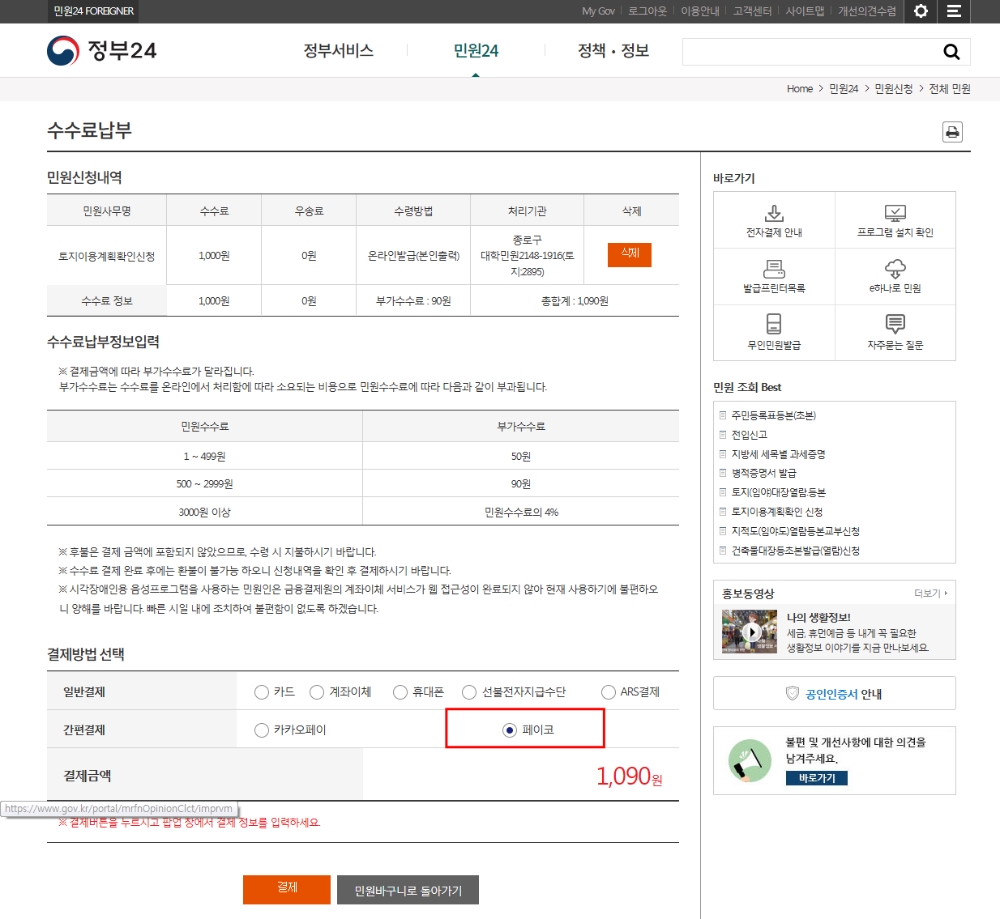Click the search magnifier icon
This screenshot has height=919, width=1000.
[x=951, y=52]
